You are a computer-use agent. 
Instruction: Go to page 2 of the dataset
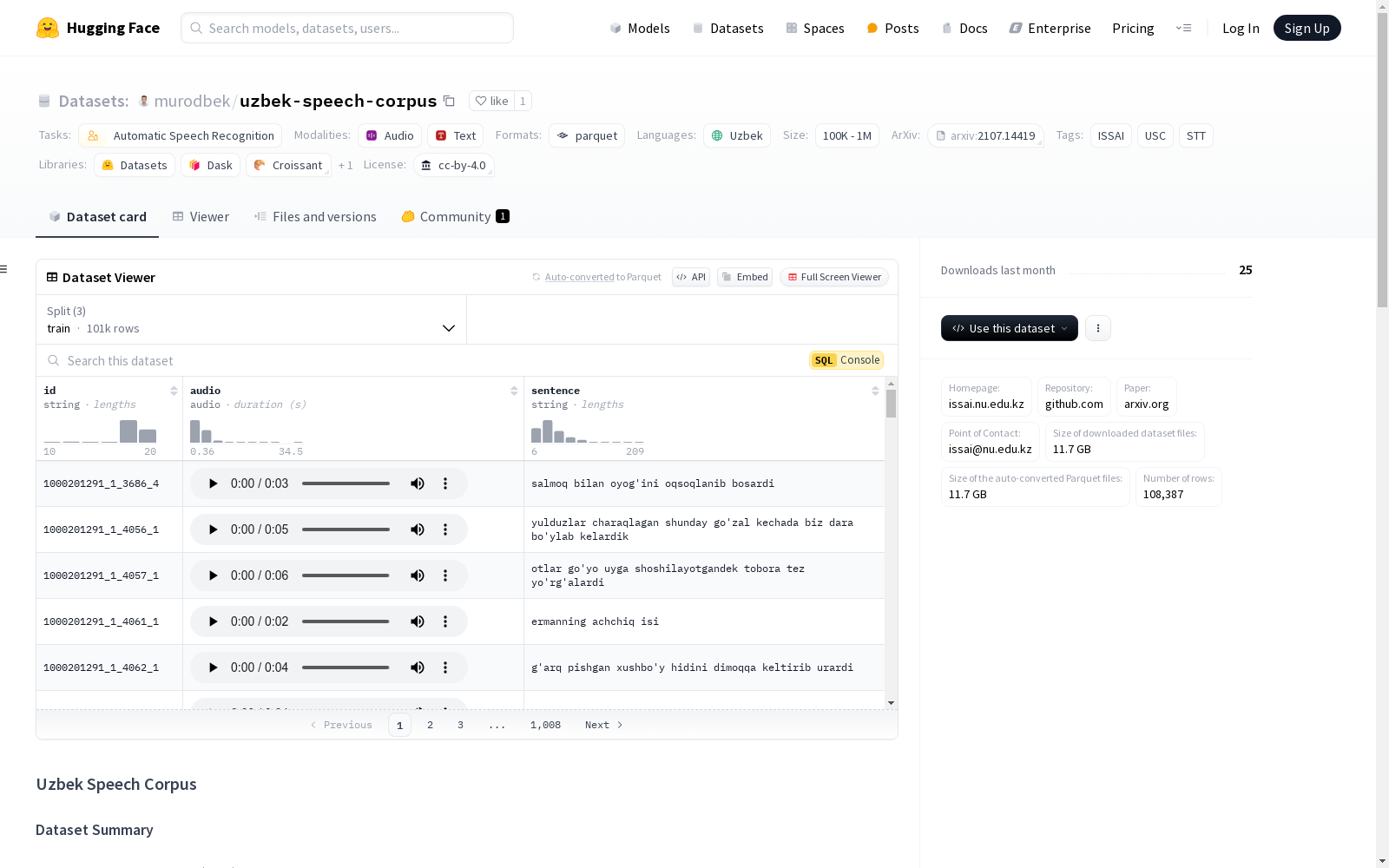point(430,725)
